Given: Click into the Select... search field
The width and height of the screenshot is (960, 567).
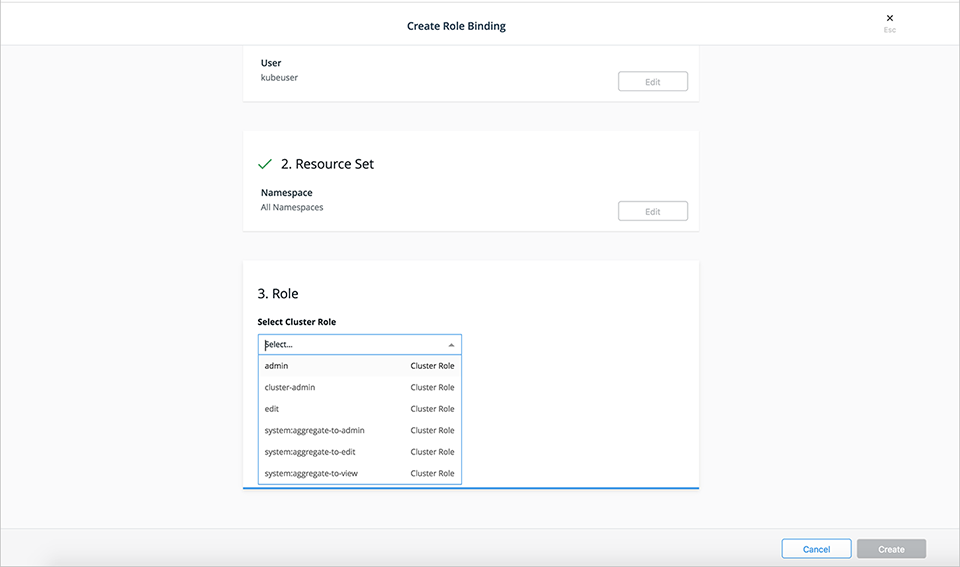Looking at the screenshot, I should (x=350, y=345).
